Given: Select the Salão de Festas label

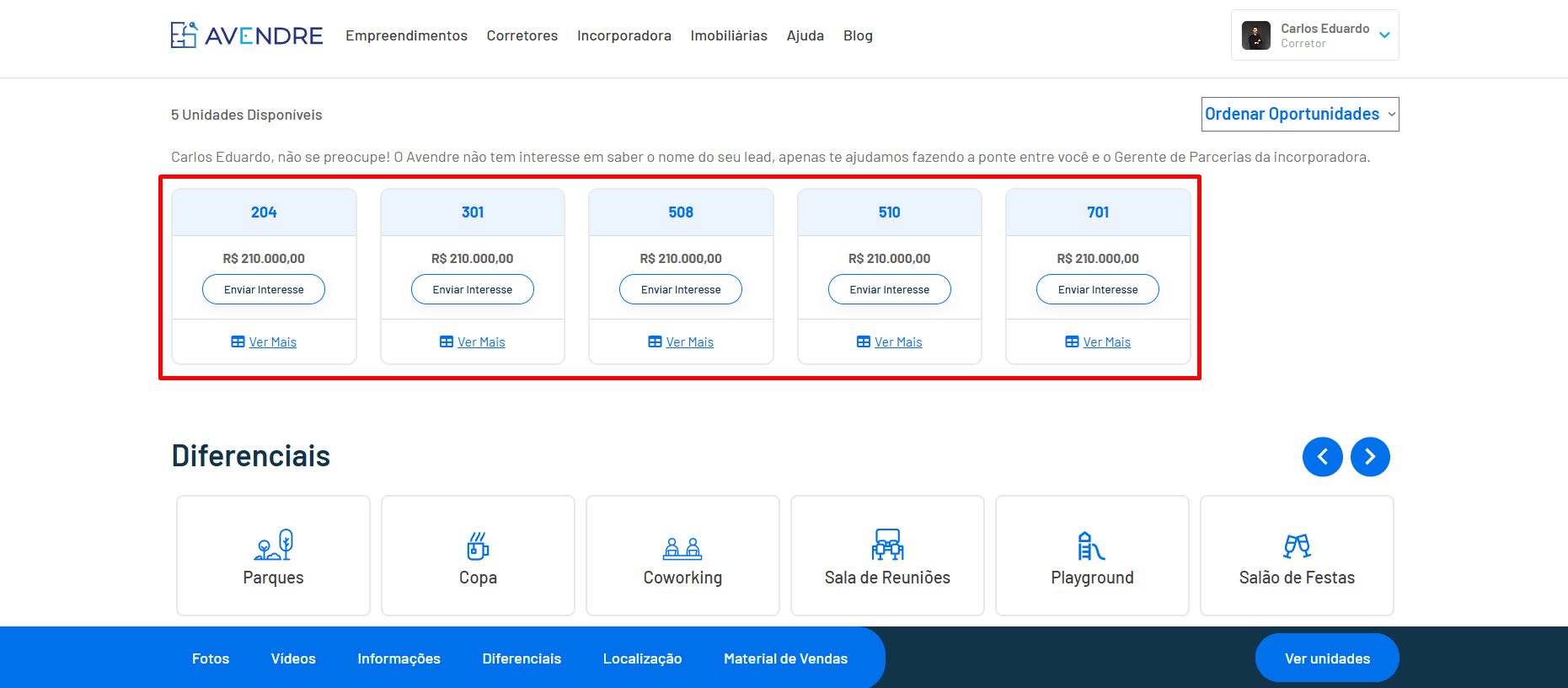Looking at the screenshot, I should click(x=1297, y=578).
